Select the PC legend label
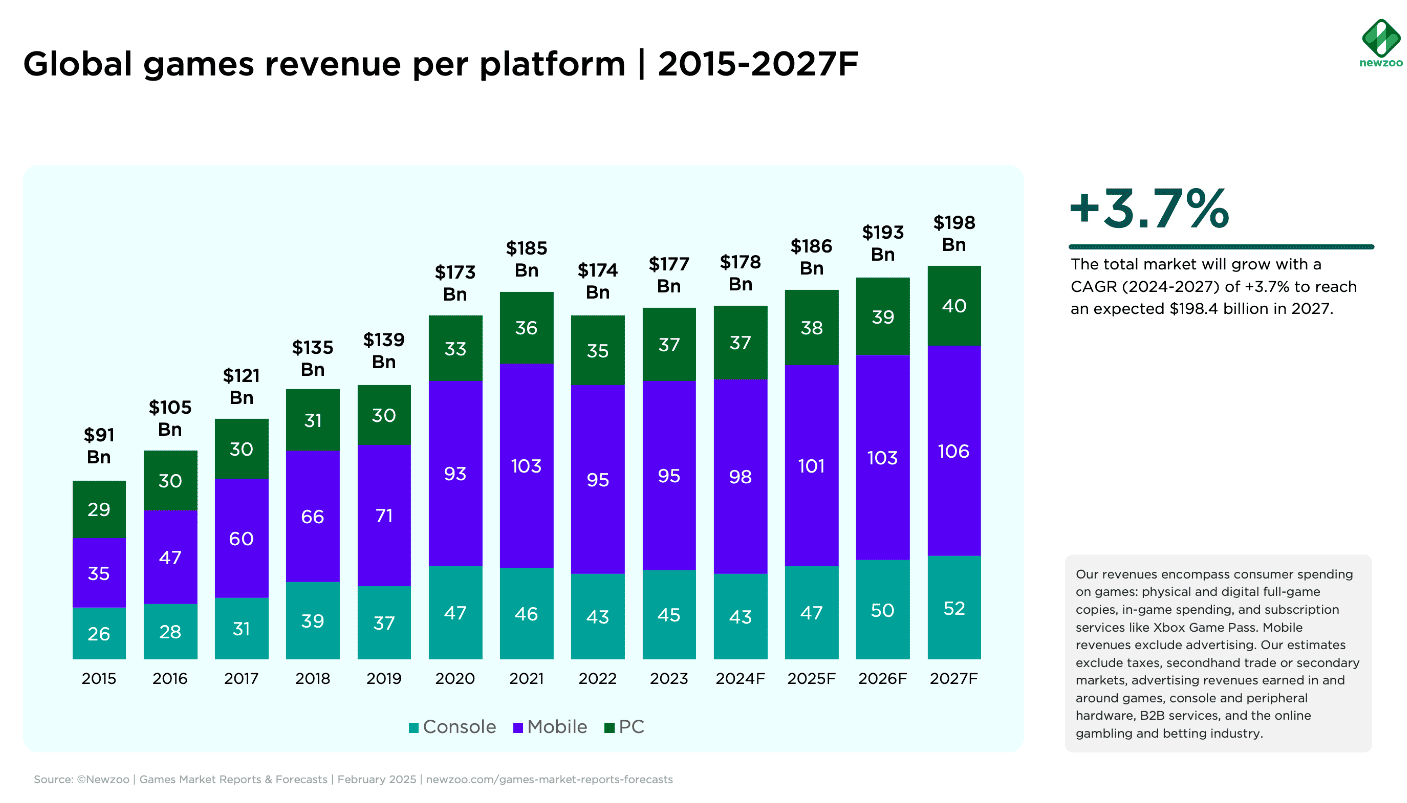This screenshot has width=1407, height=803. coord(632,727)
